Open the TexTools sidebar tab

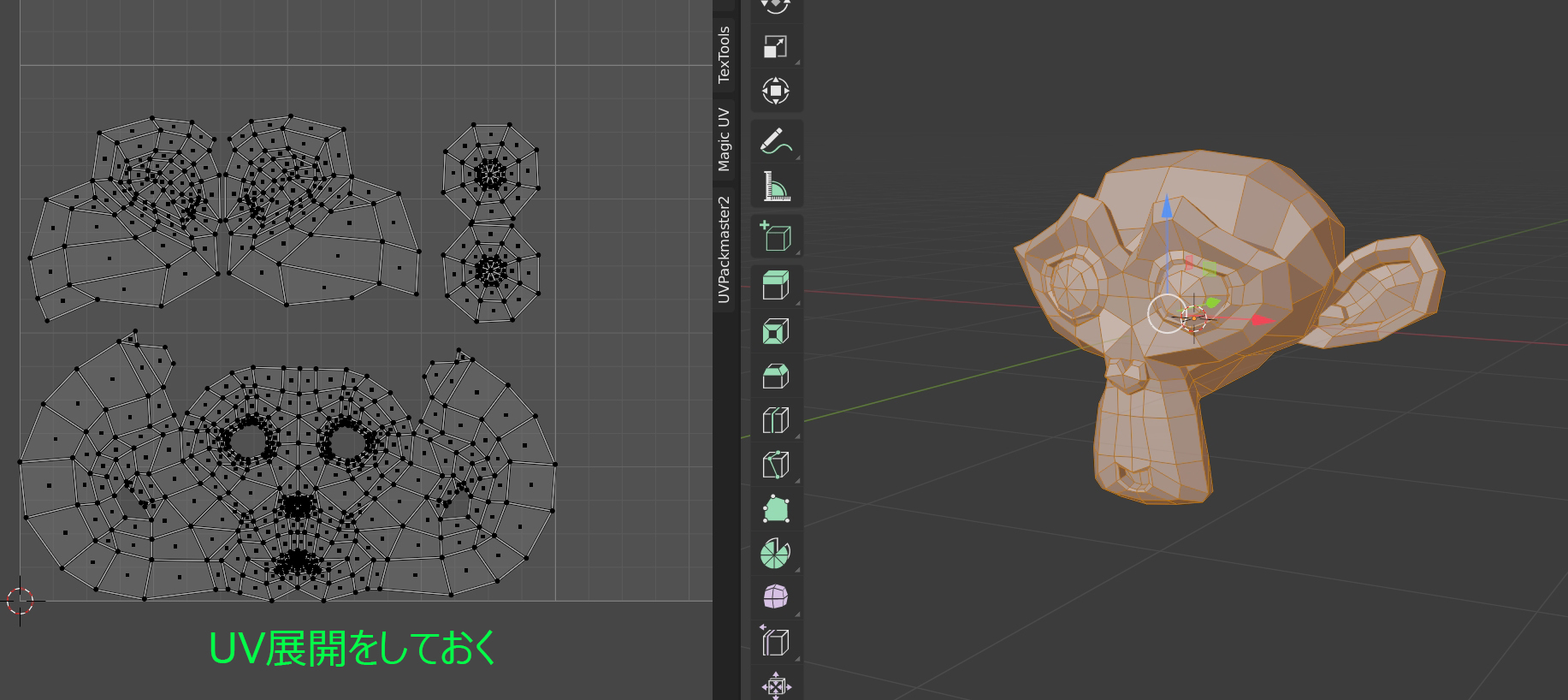coord(724,54)
